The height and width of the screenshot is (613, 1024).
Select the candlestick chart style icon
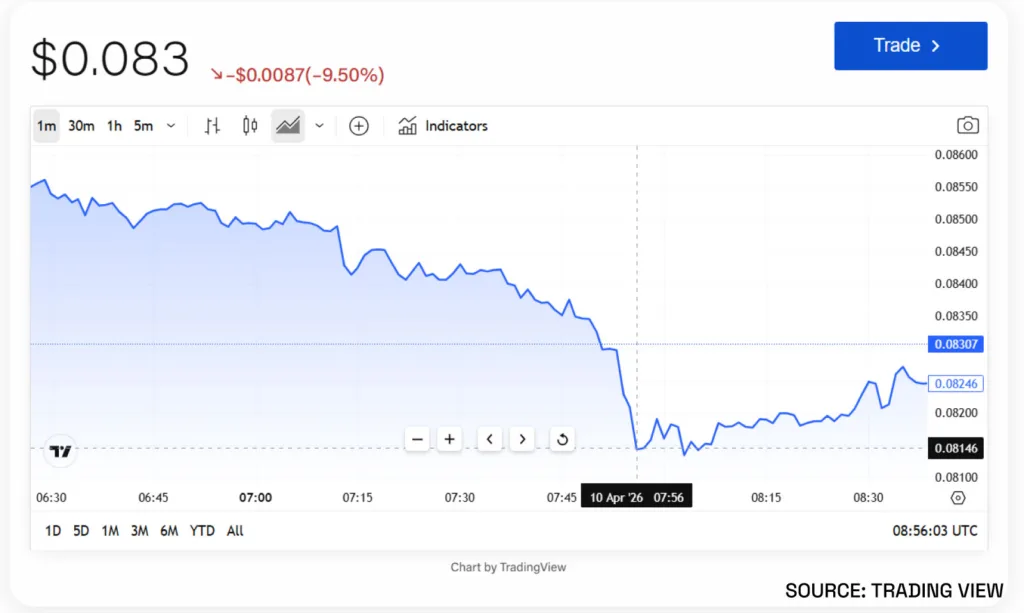(249, 125)
